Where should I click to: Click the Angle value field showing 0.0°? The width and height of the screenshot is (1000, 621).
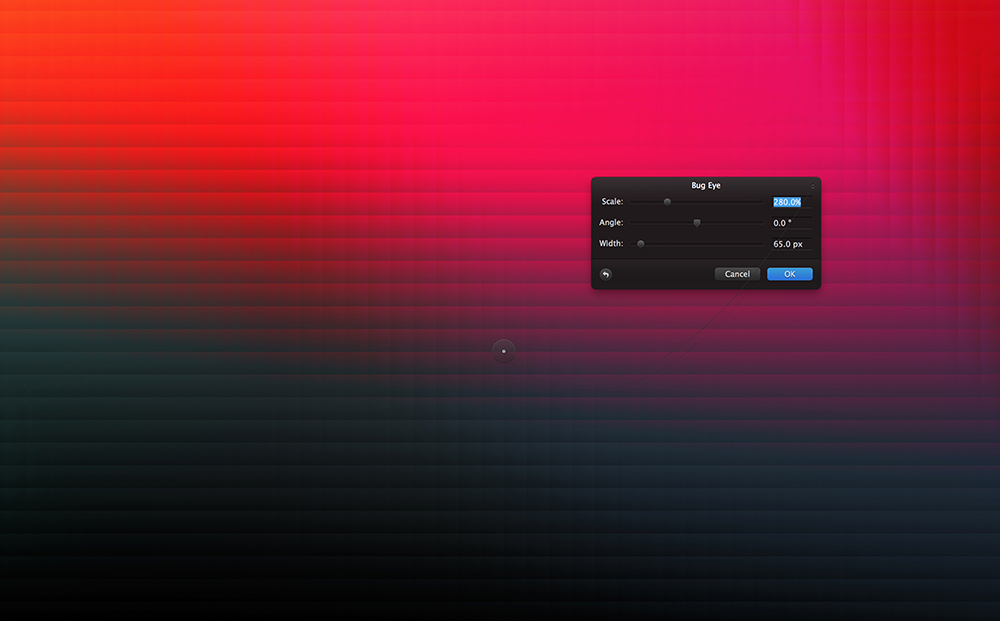pyautogui.click(x=791, y=223)
